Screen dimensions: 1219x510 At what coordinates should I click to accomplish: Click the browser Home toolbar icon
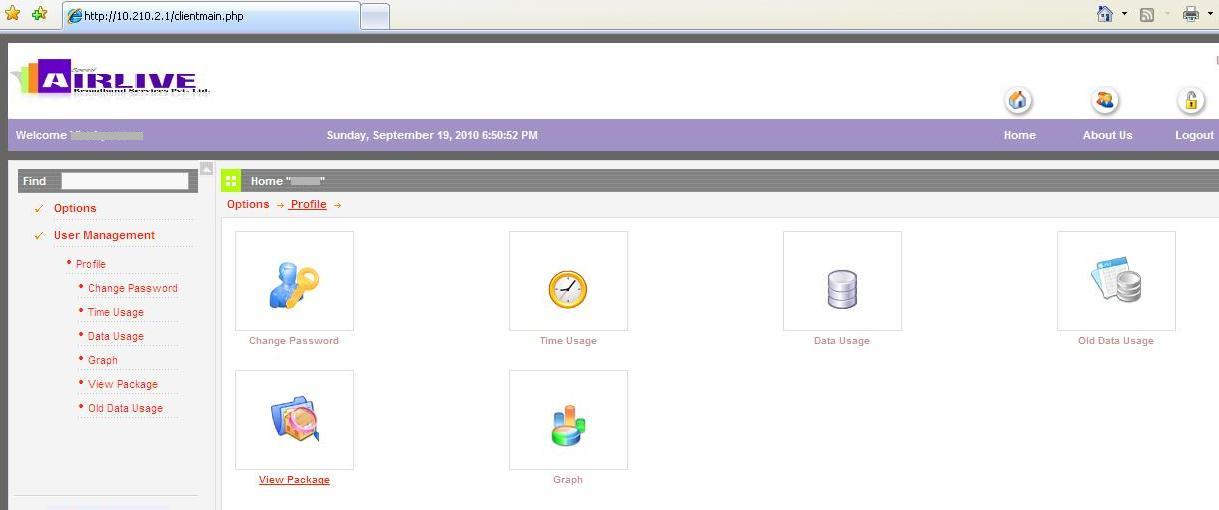click(x=1105, y=14)
